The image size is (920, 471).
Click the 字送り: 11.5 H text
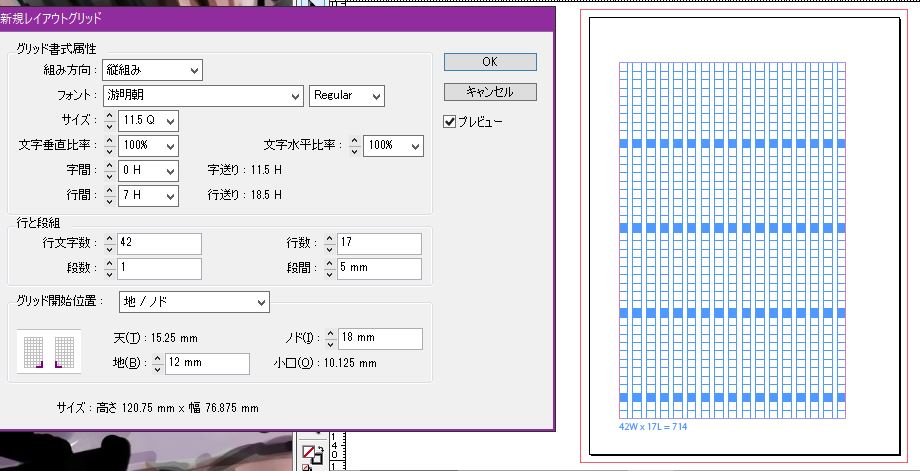click(x=245, y=170)
